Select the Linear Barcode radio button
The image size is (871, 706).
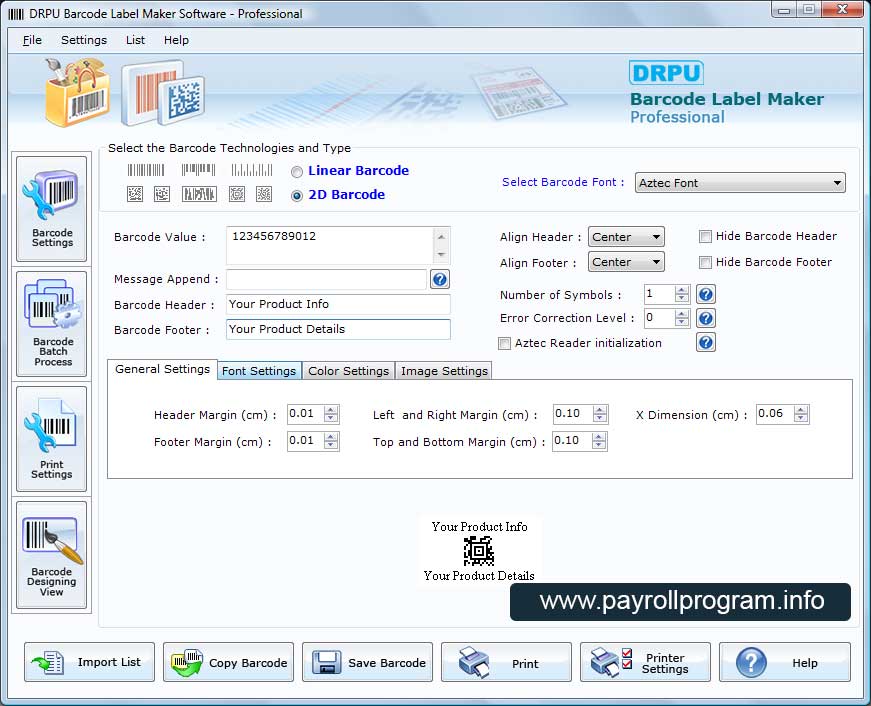pyautogui.click(x=297, y=172)
